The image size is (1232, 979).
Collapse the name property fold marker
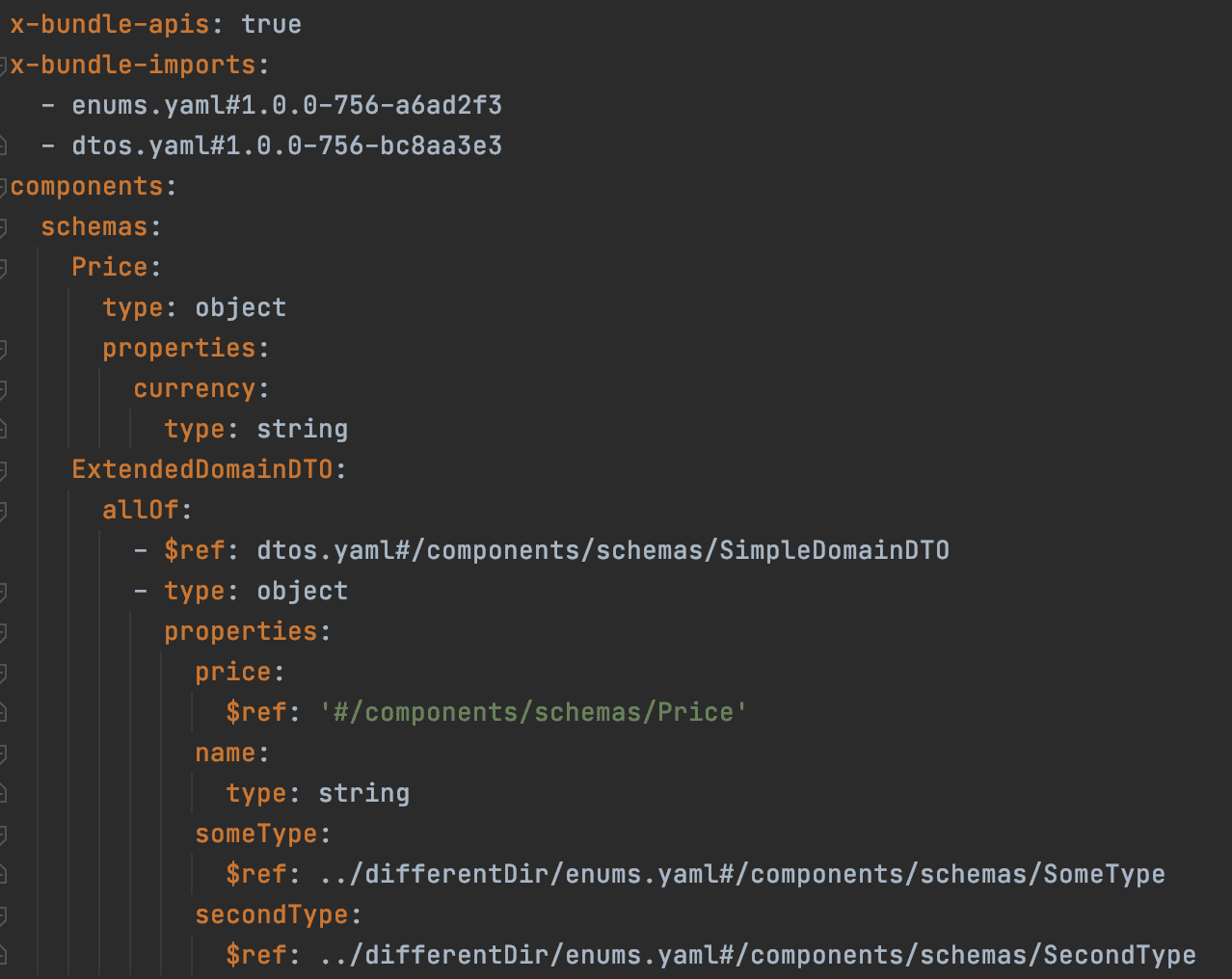tap(4, 754)
